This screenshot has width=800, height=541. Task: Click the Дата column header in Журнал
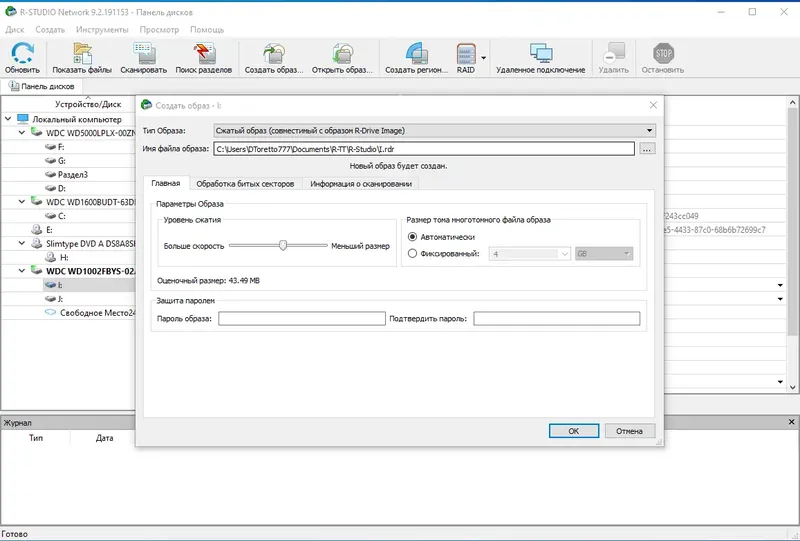pos(105,438)
